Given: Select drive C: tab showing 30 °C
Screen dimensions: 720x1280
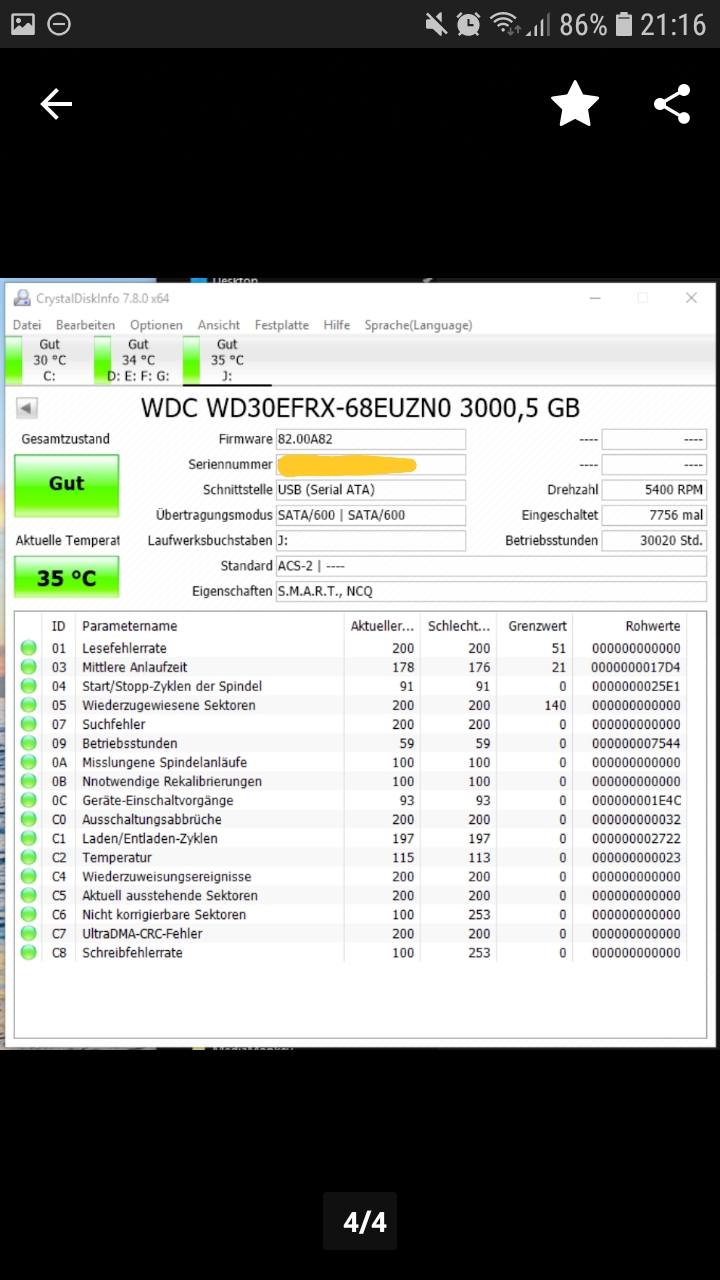Looking at the screenshot, I should point(49,360).
